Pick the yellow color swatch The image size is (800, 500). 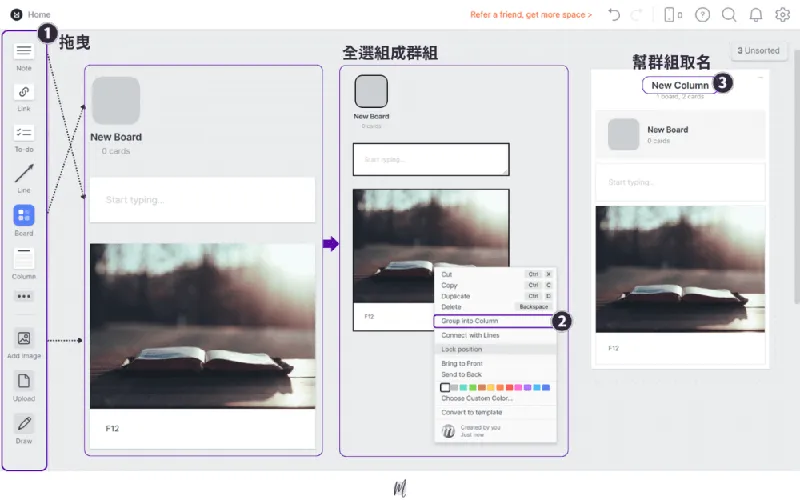(491, 387)
